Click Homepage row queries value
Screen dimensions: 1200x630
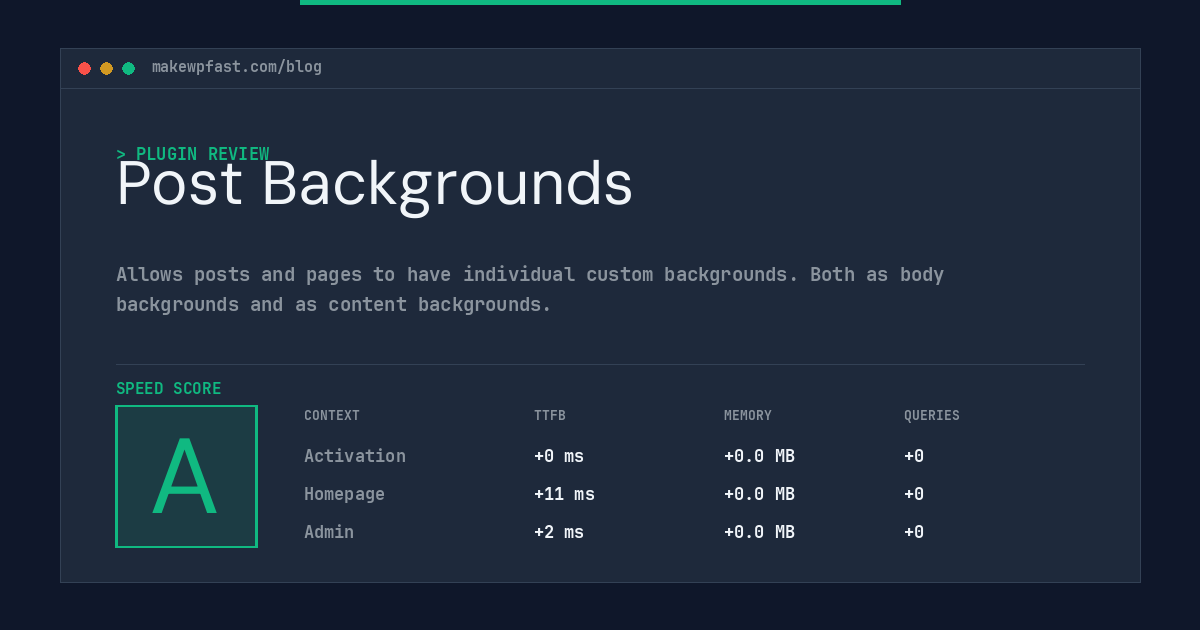(914, 494)
